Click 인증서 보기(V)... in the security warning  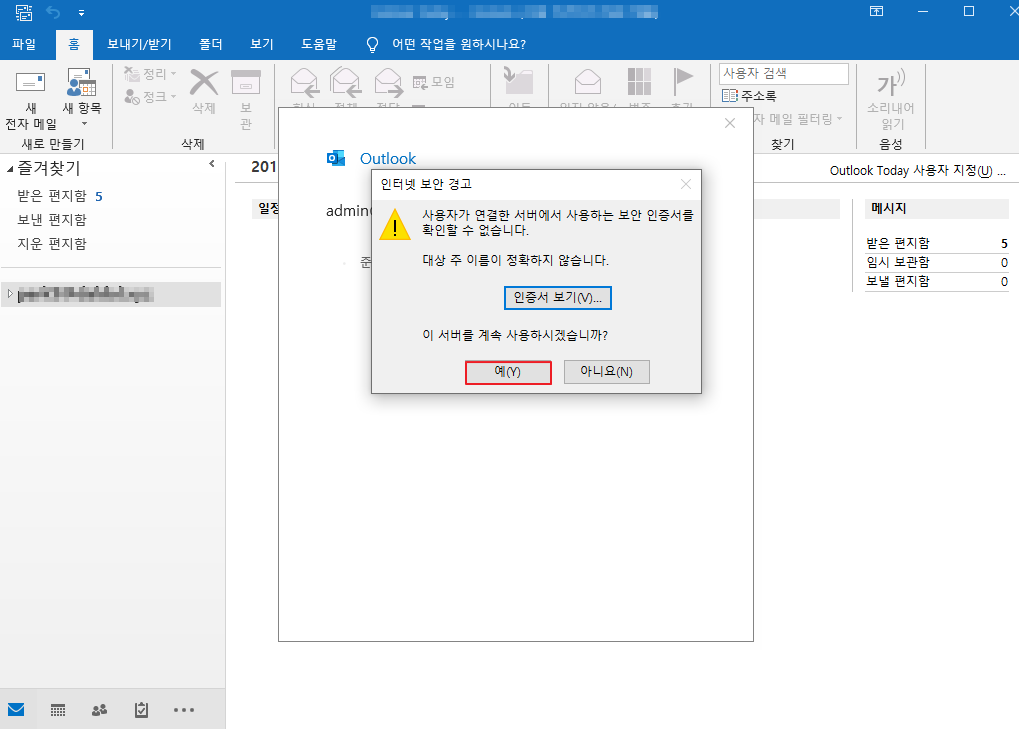(x=558, y=298)
